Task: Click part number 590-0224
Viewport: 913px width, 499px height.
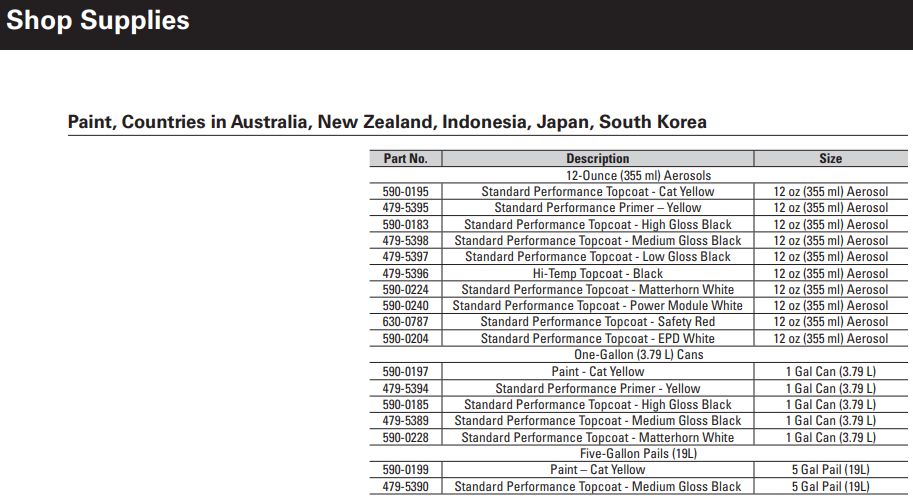Action: tap(405, 289)
